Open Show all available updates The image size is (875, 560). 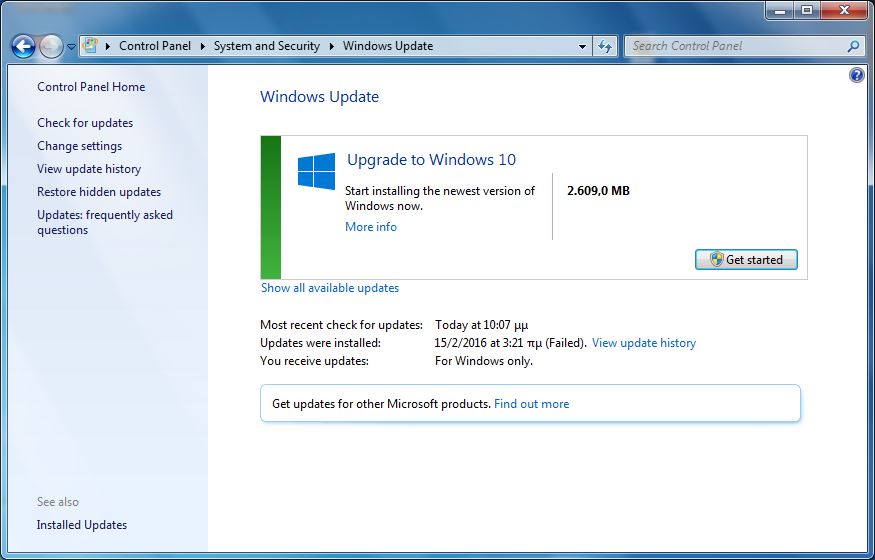(x=330, y=288)
